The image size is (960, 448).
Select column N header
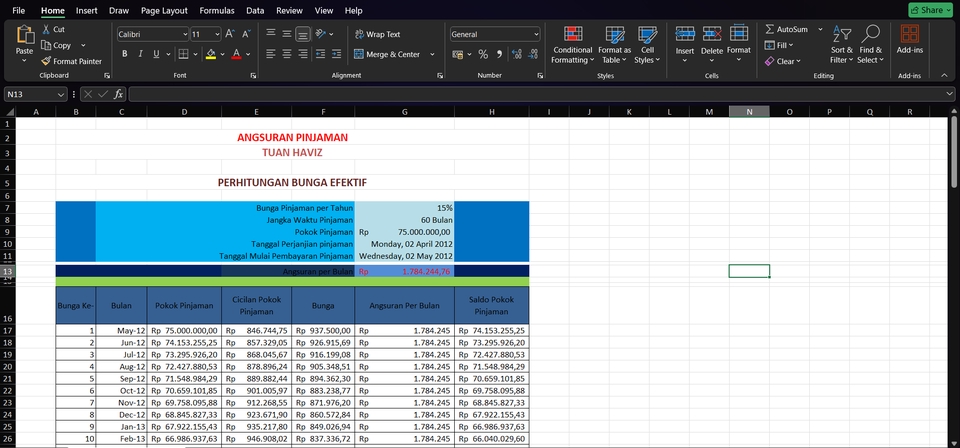(749, 111)
